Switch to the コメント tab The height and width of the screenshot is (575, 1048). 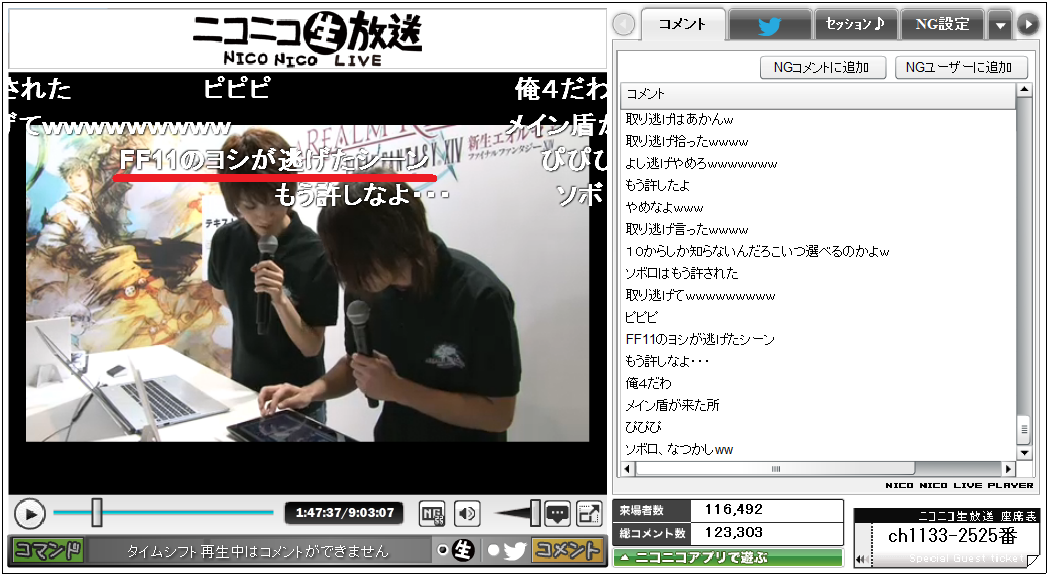point(682,25)
